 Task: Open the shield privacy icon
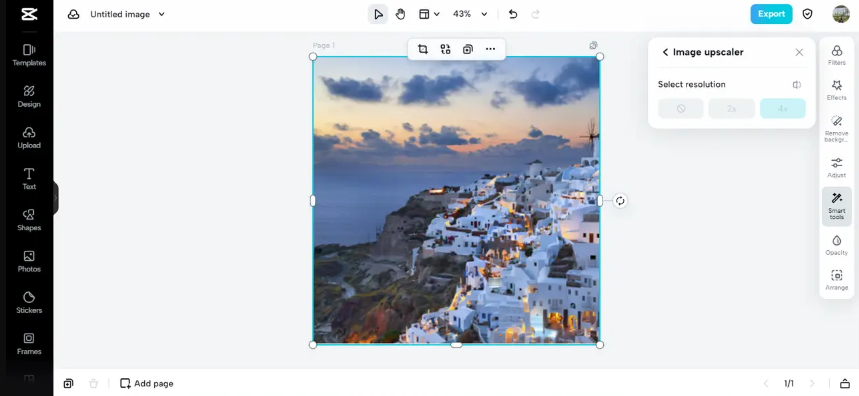pos(808,14)
